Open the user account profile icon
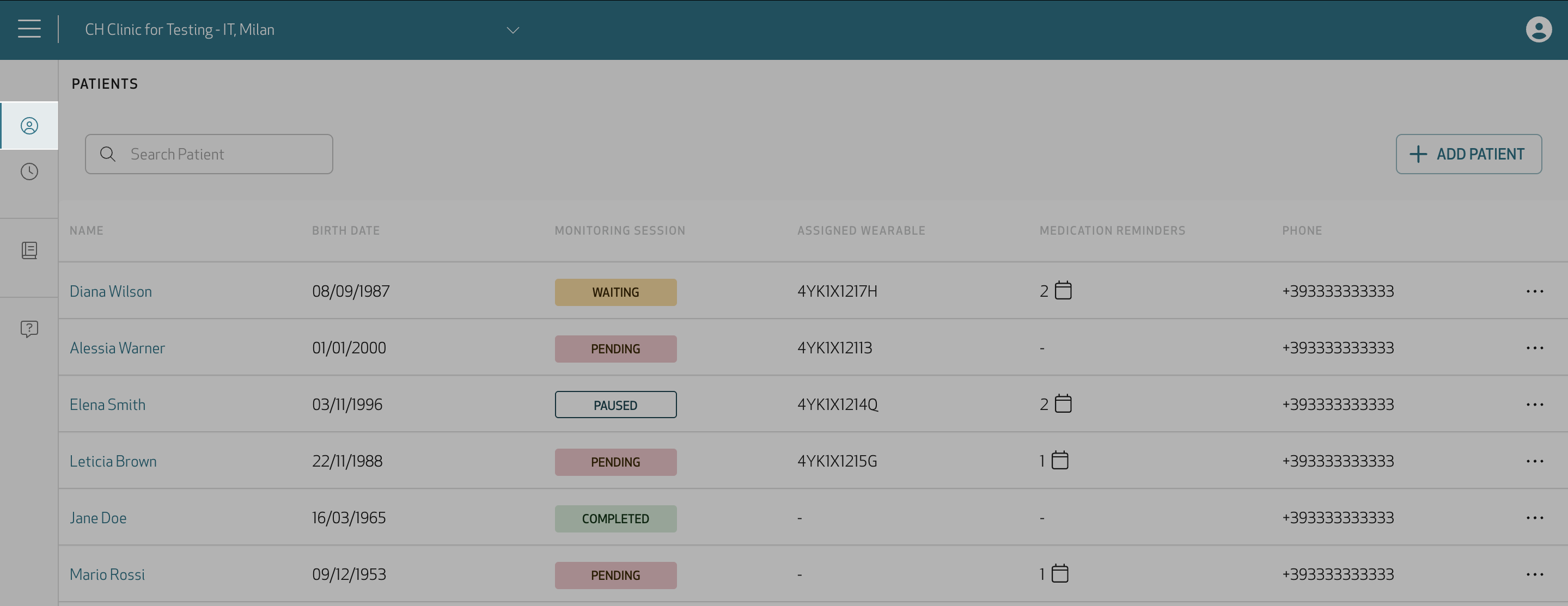The image size is (1568, 606). point(1538,29)
